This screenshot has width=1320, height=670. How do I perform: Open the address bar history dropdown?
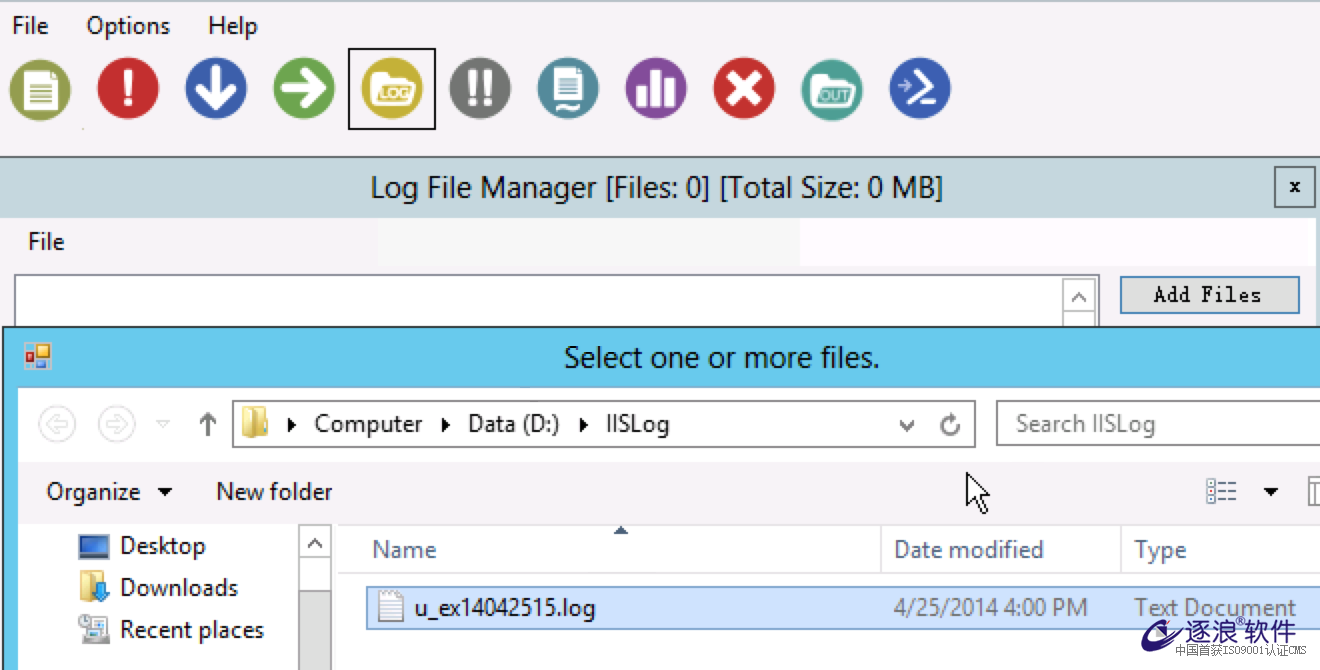[x=906, y=424]
